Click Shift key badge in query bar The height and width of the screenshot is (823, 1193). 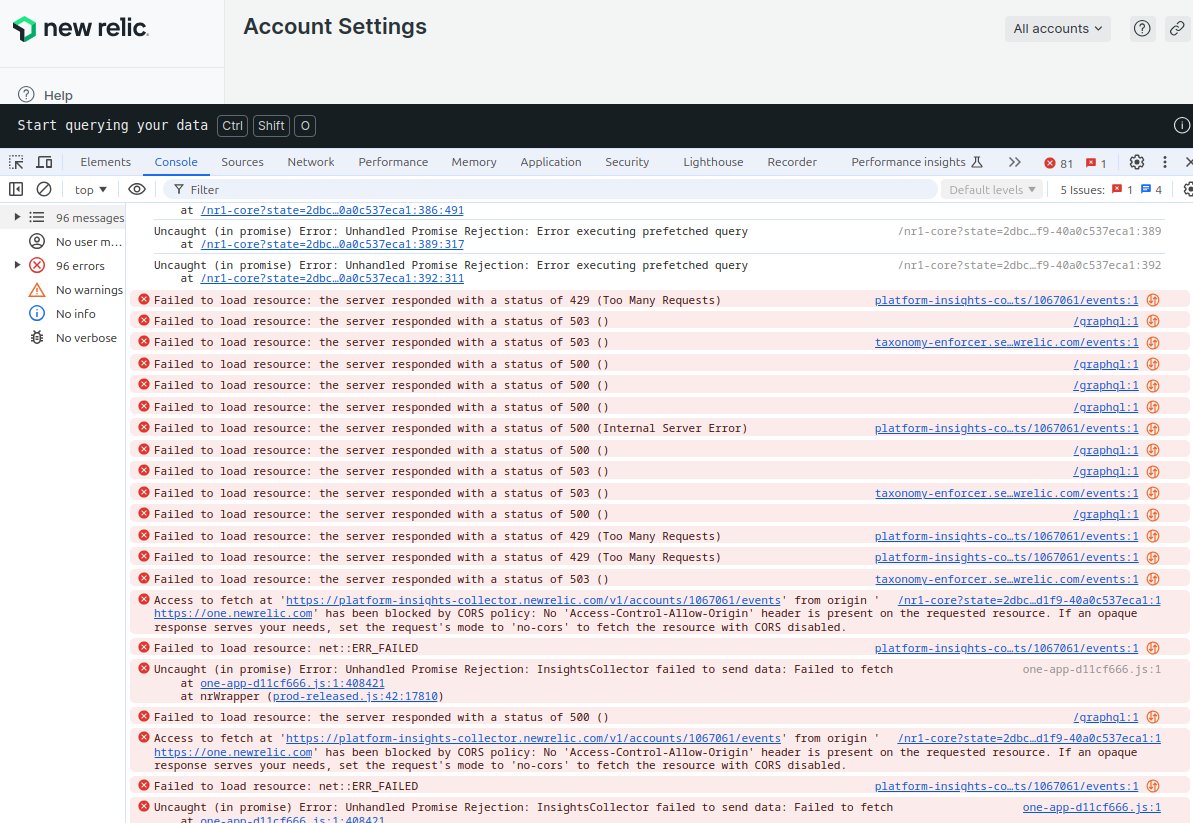(x=271, y=126)
